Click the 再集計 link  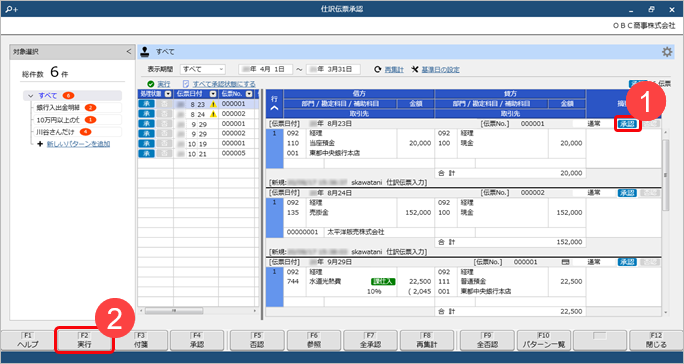pyautogui.click(x=394, y=69)
